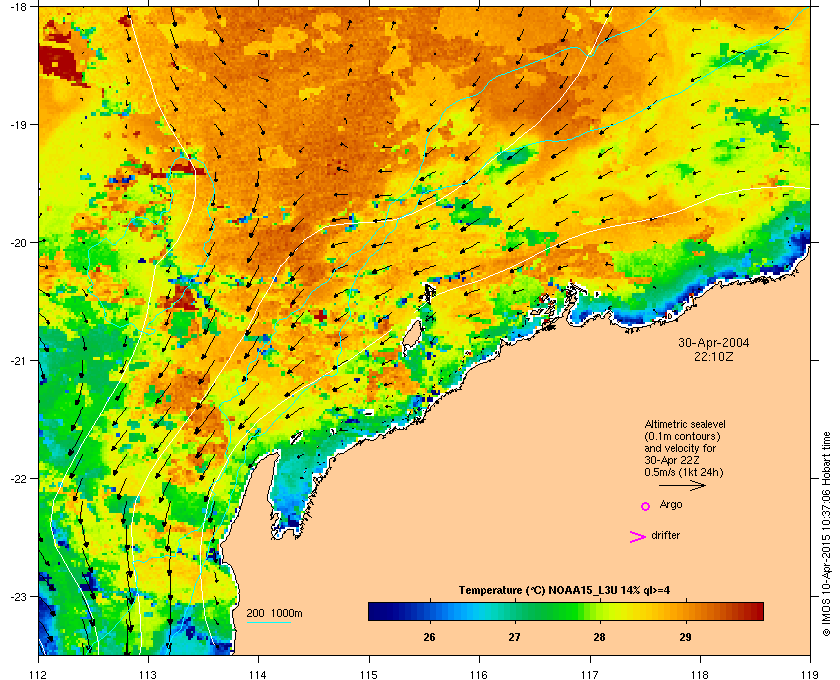Click the IMOS copyright timestamp text
Screen dimensions: 840x680
[826, 535]
